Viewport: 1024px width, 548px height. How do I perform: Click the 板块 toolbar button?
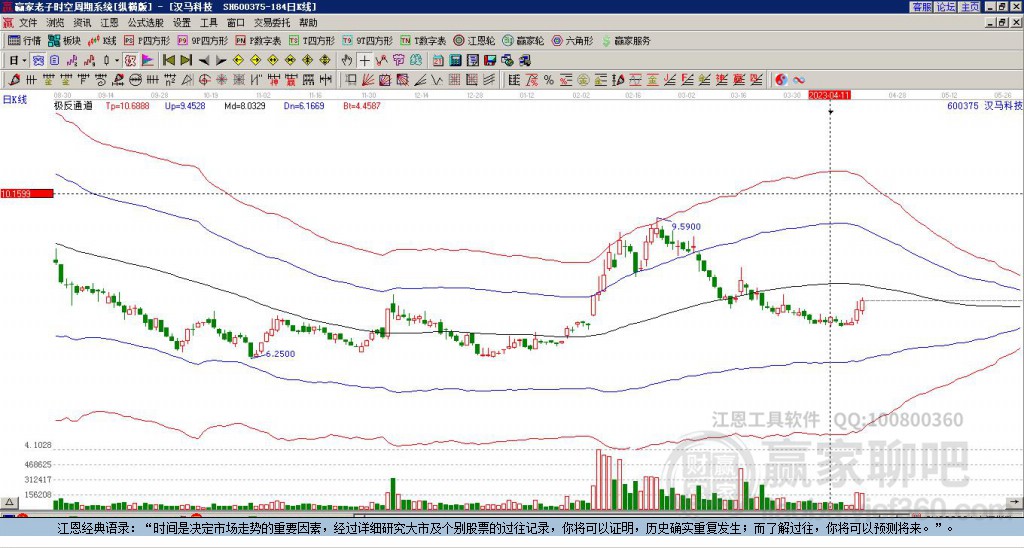point(64,40)
